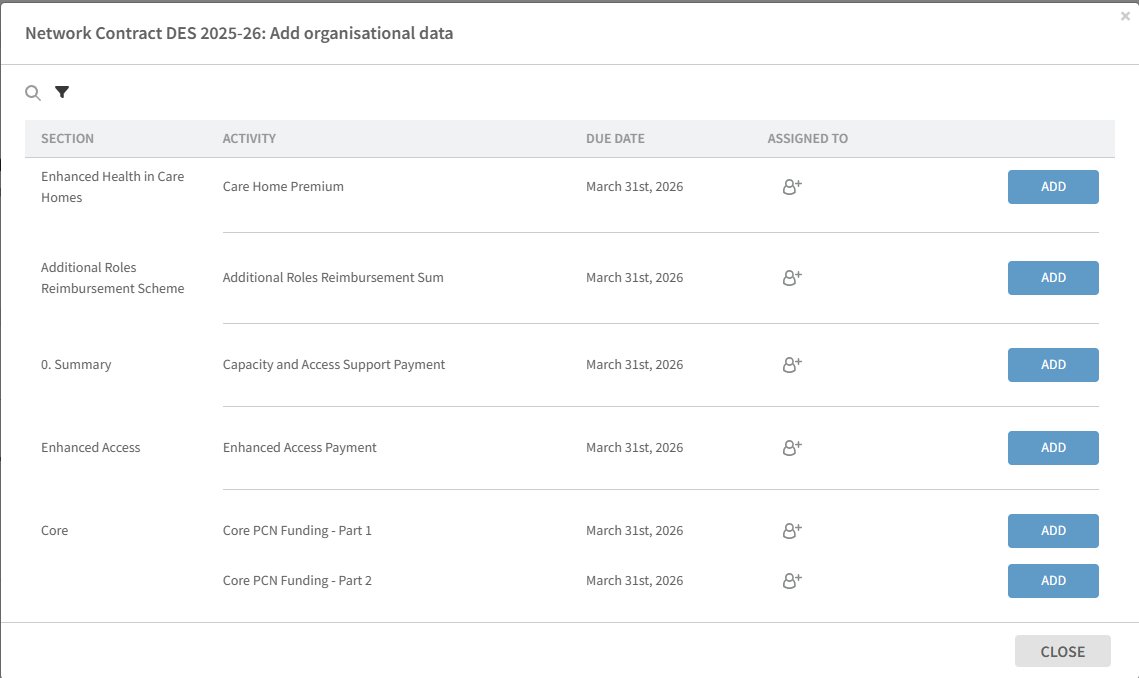Add the Care Home Premium activity
Screen dimensions: 1139x678
(x=1053, y=187)
